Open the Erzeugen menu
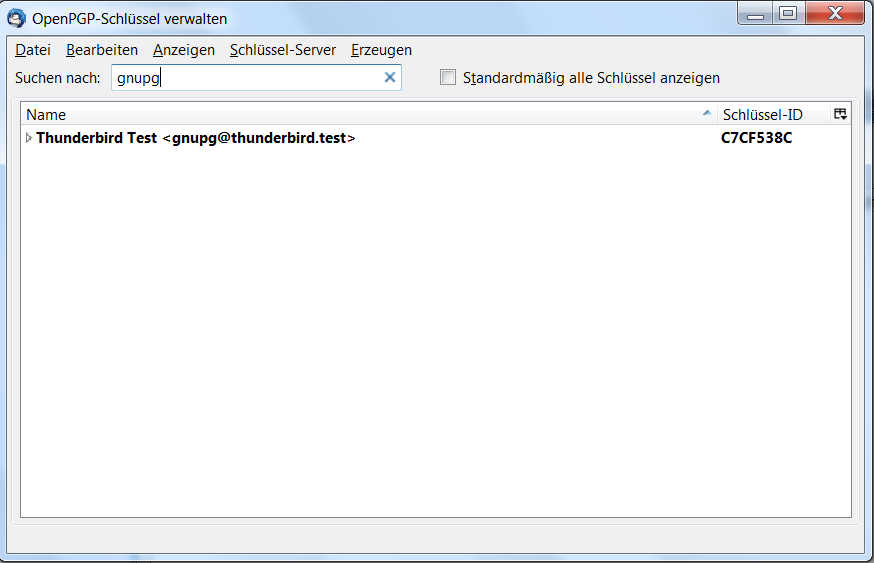Viewport: 874px width, 563px height. (381, 50)
